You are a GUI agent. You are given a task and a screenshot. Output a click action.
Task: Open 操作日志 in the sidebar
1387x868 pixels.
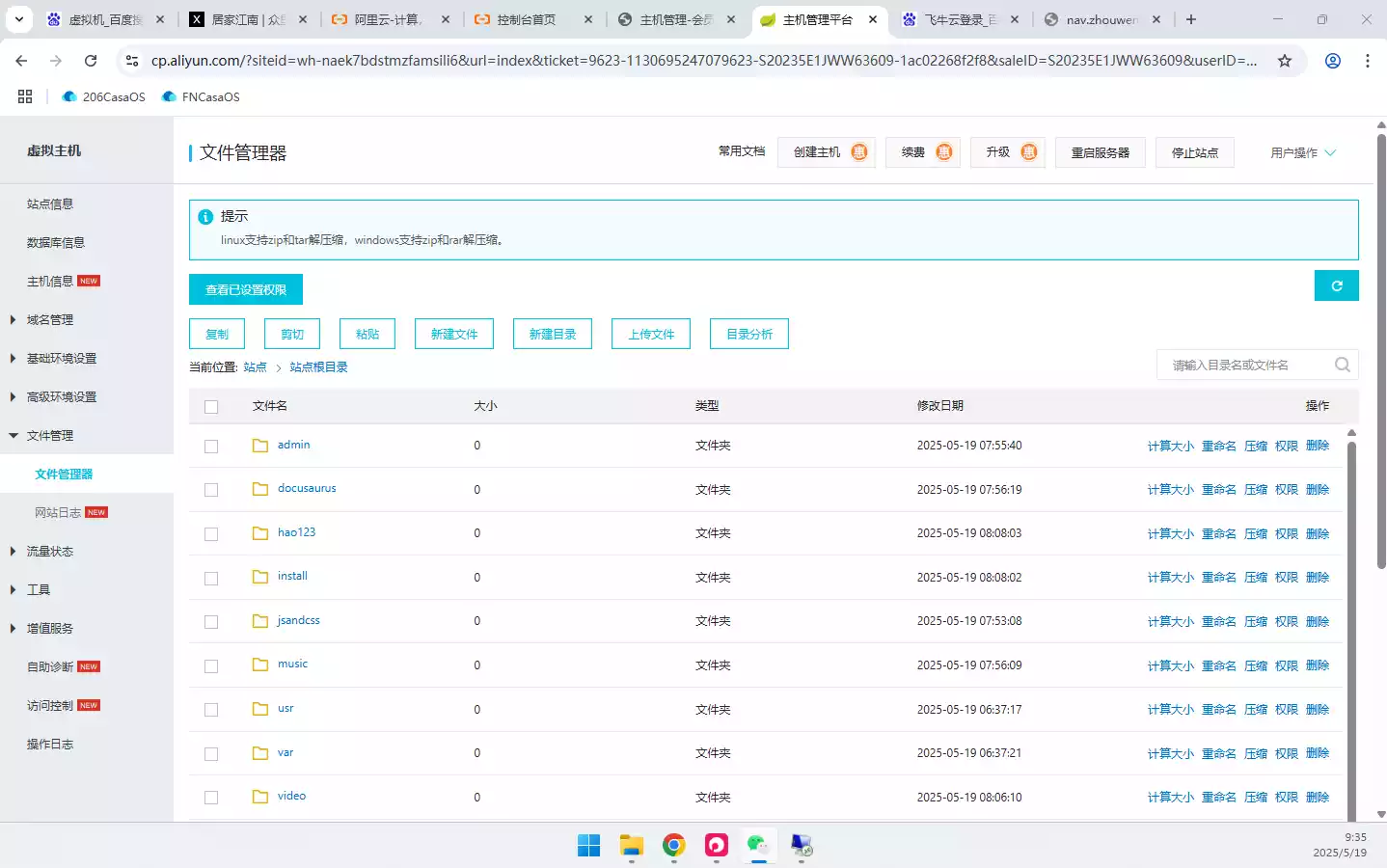click(x=50, y=745)
